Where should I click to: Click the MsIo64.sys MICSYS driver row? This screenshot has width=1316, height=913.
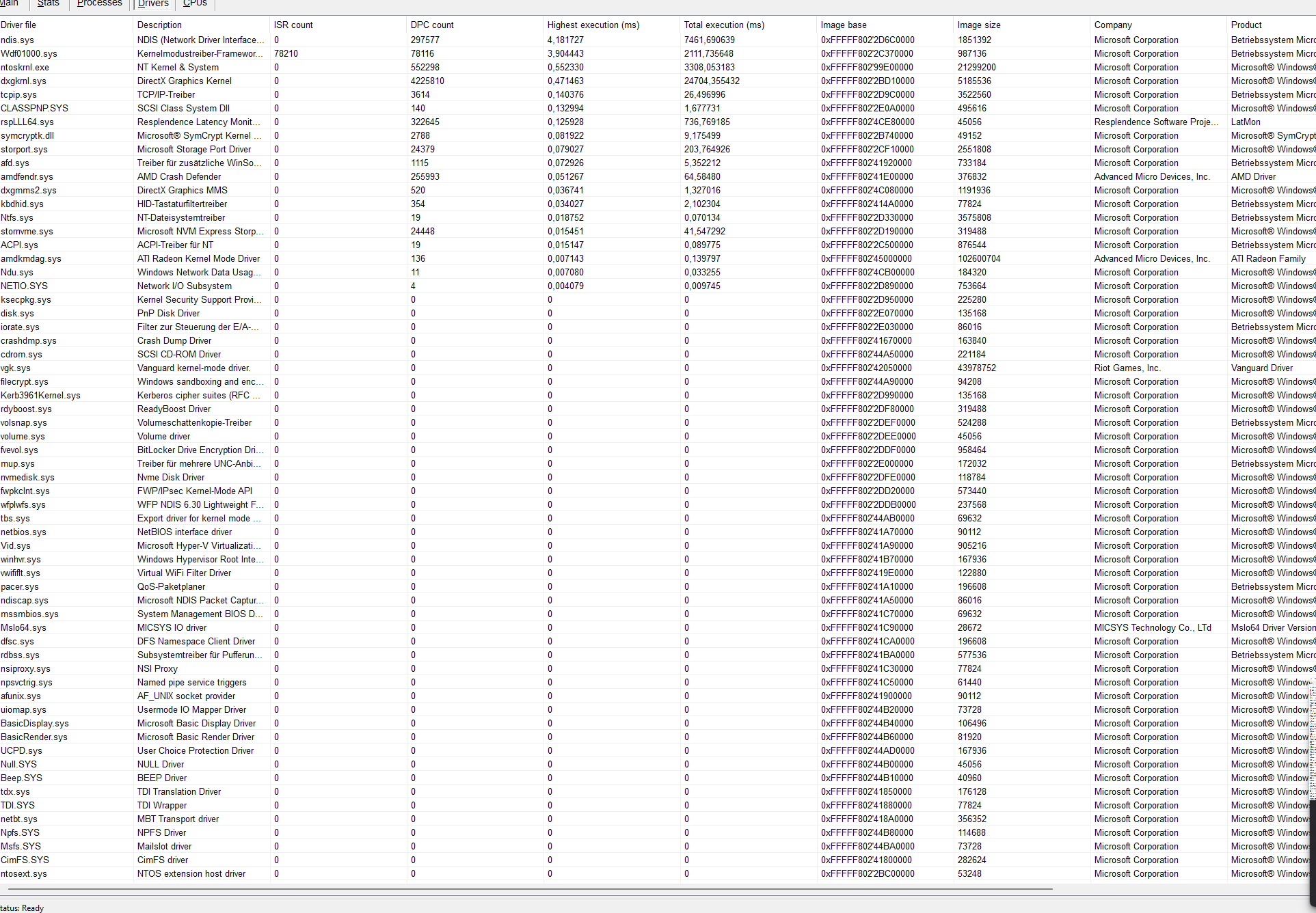pyautogui.click(x=24, y=627)
